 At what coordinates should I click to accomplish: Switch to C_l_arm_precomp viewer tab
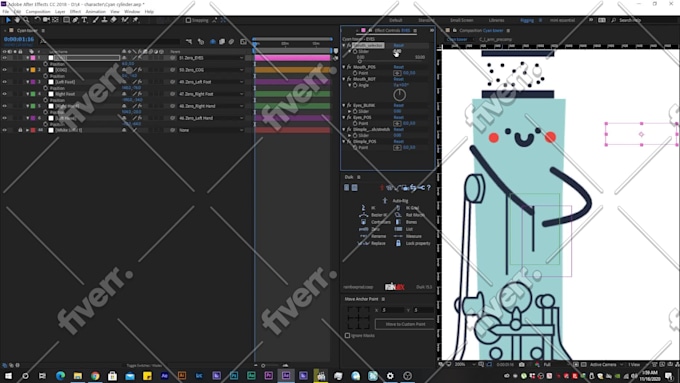pos(495,39)
